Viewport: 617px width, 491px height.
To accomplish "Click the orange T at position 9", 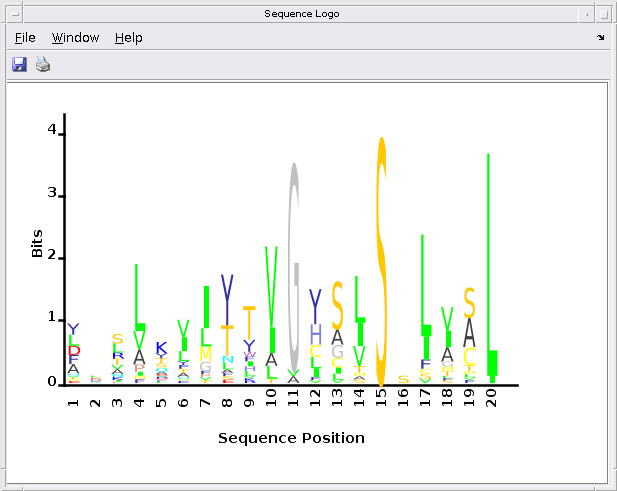I will click(249, 323).
